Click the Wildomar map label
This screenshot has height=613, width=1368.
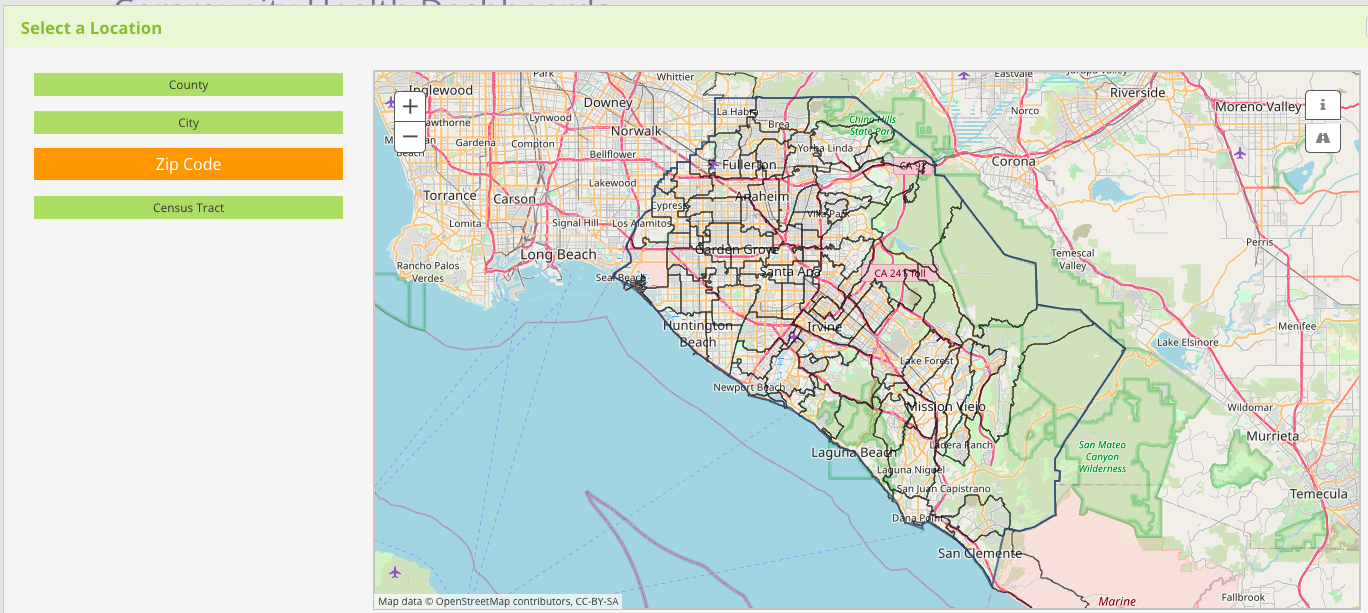tap(1250, 408)
